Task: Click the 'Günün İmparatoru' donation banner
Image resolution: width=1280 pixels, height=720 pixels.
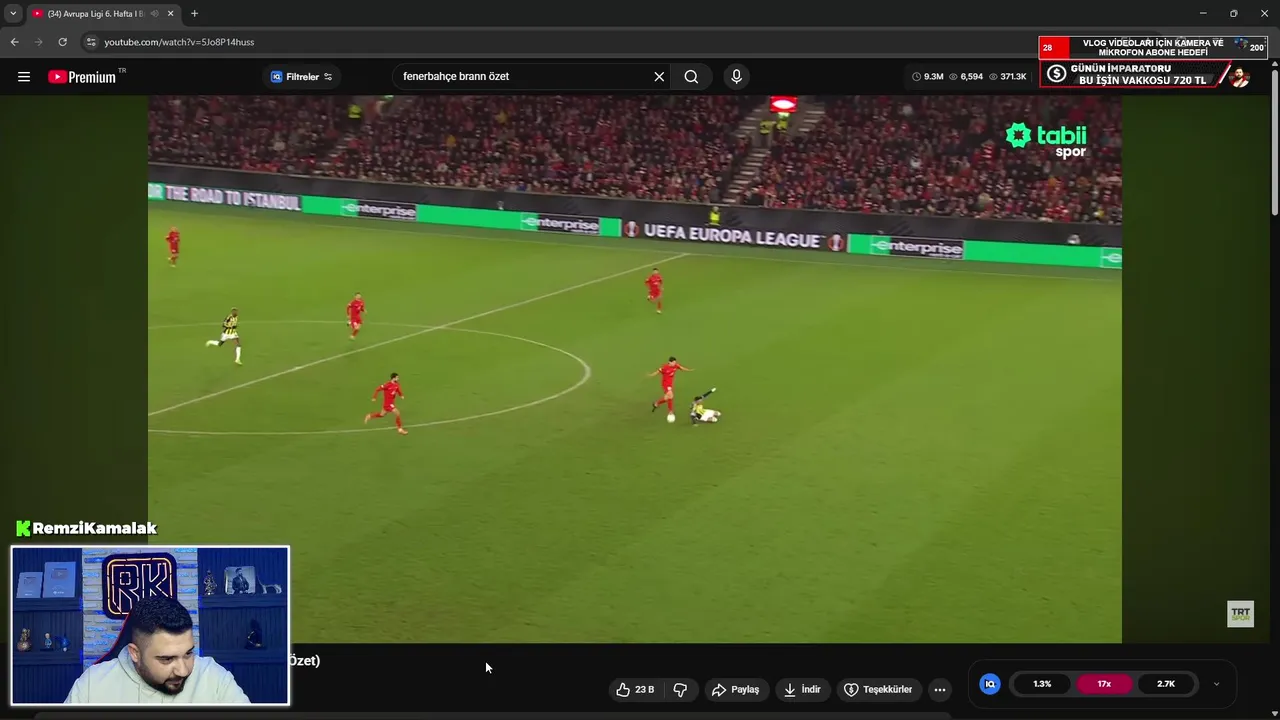Action: 1146,75
